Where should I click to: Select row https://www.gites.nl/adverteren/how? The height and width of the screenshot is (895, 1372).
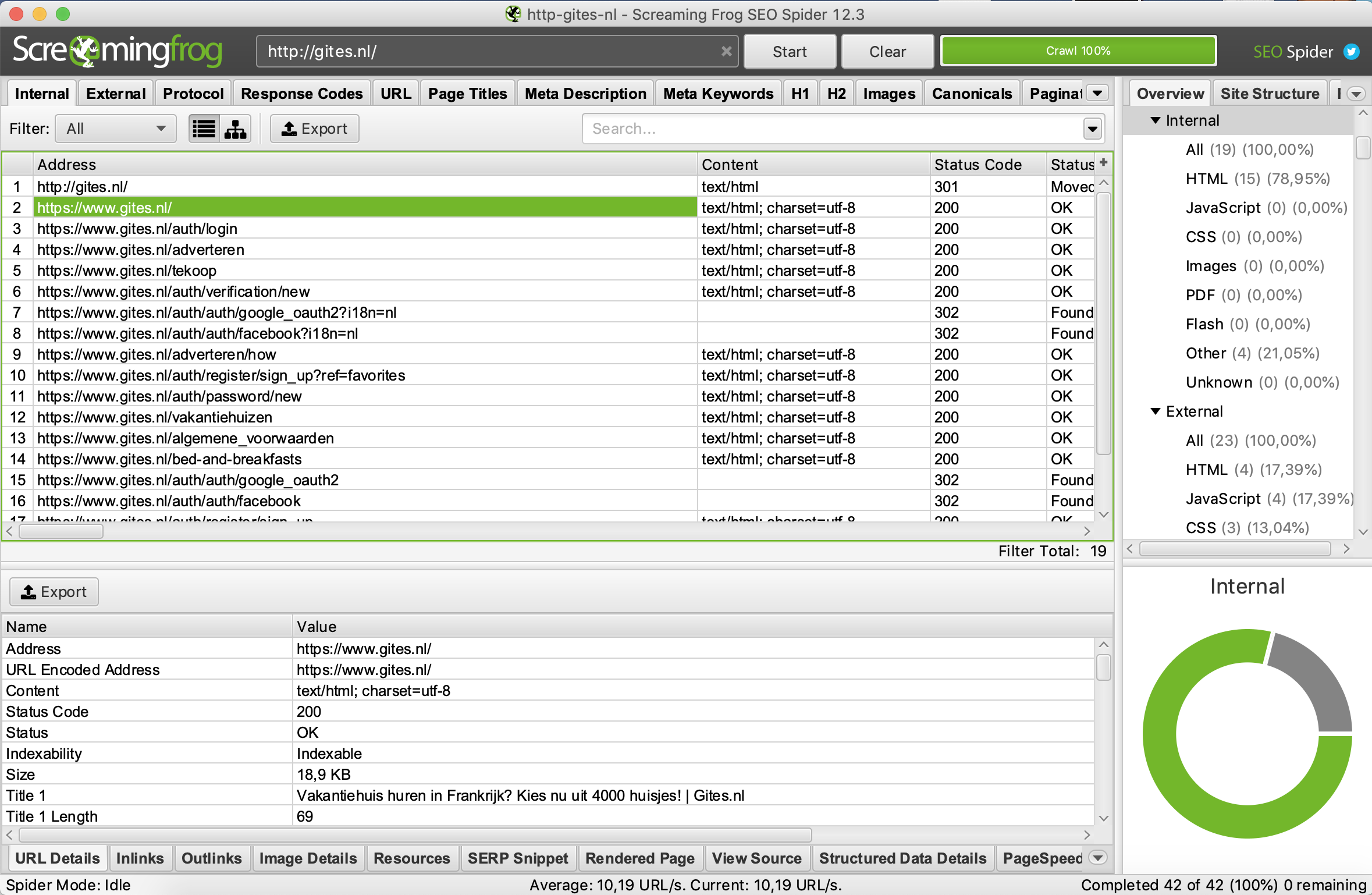(548, 354)
